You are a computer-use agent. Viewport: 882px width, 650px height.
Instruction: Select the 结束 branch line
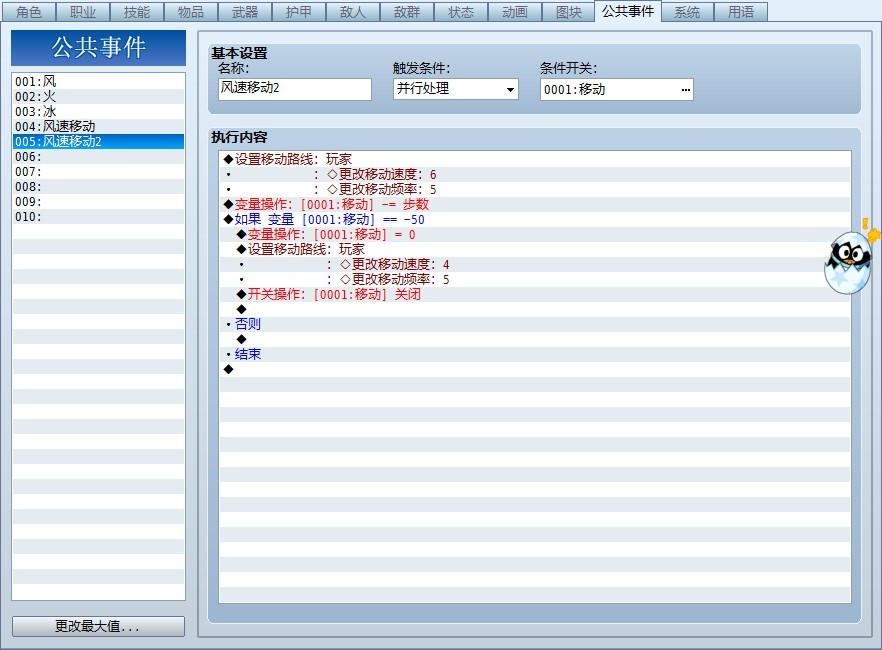click(534, 354)
